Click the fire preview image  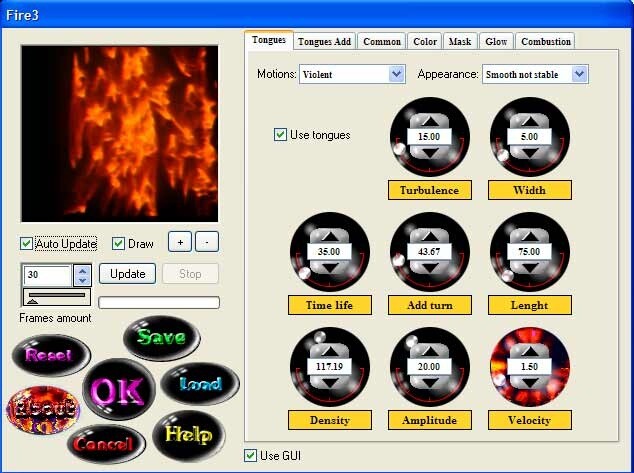[120, 133]
